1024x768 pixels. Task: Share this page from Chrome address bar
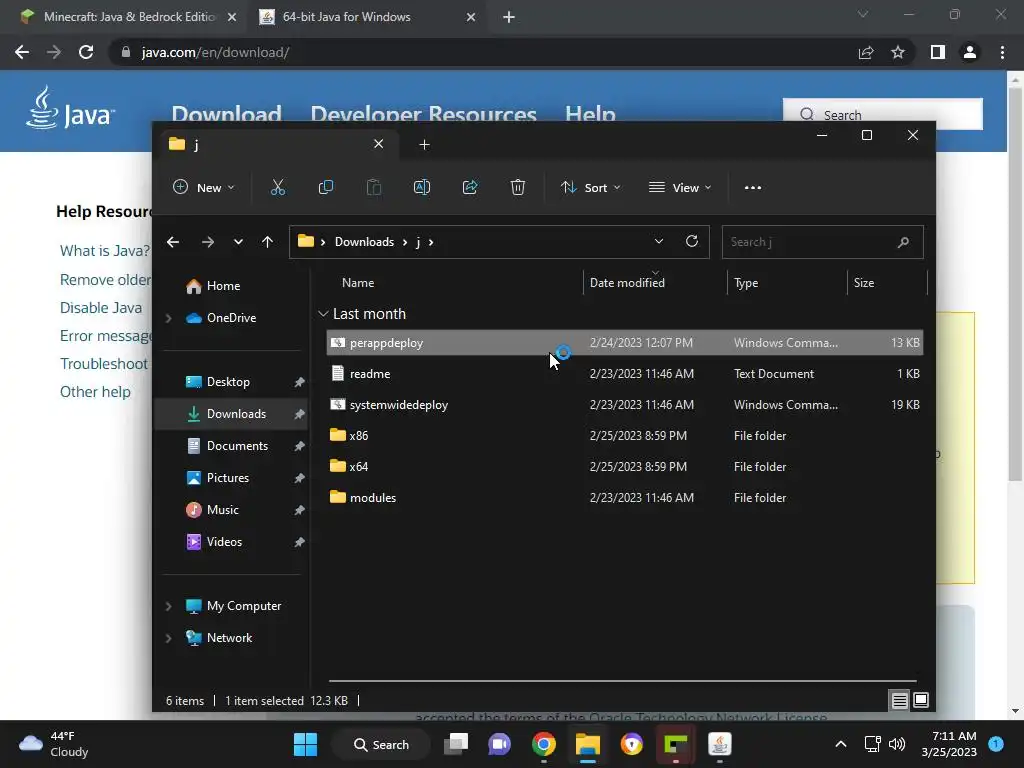pyautogui.click(x=866, y=52)
